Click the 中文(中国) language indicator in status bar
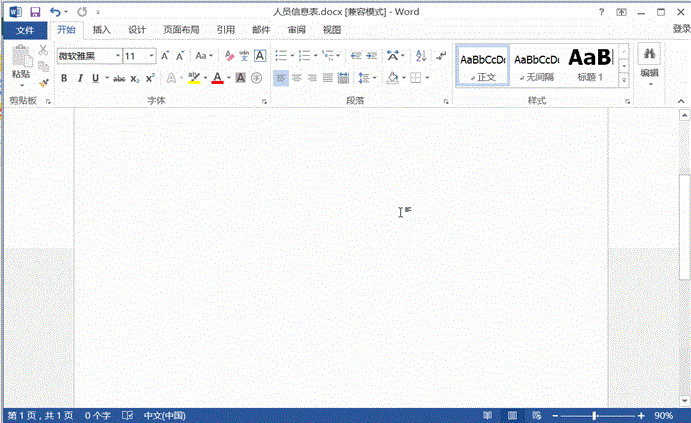The image size is (691, 423). click(x=165, y=415)
